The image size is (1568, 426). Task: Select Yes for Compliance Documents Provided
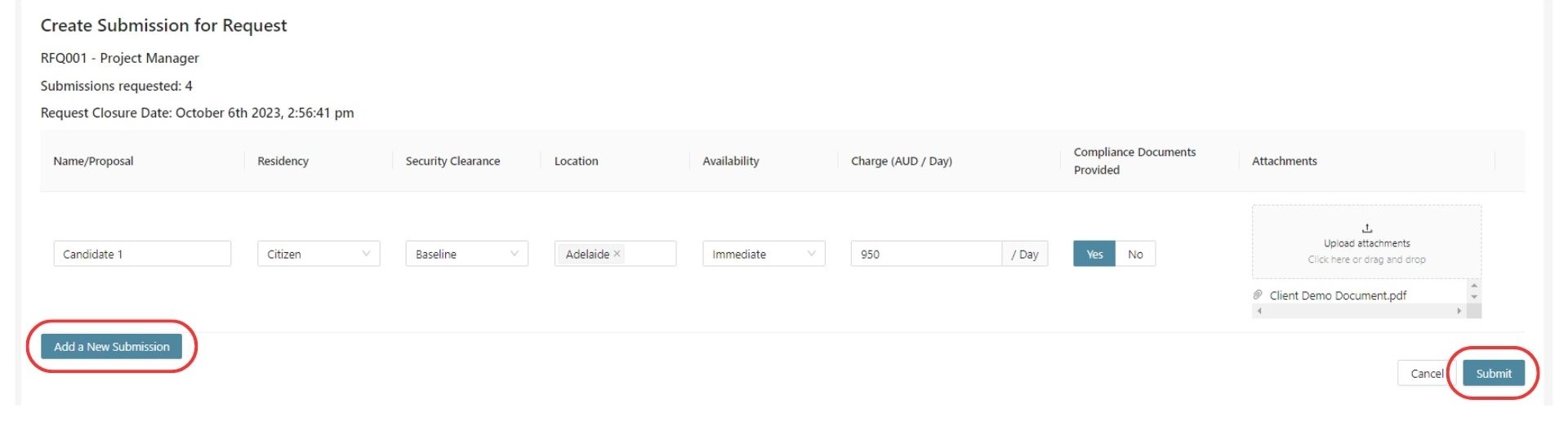(x=1094, y=254)
